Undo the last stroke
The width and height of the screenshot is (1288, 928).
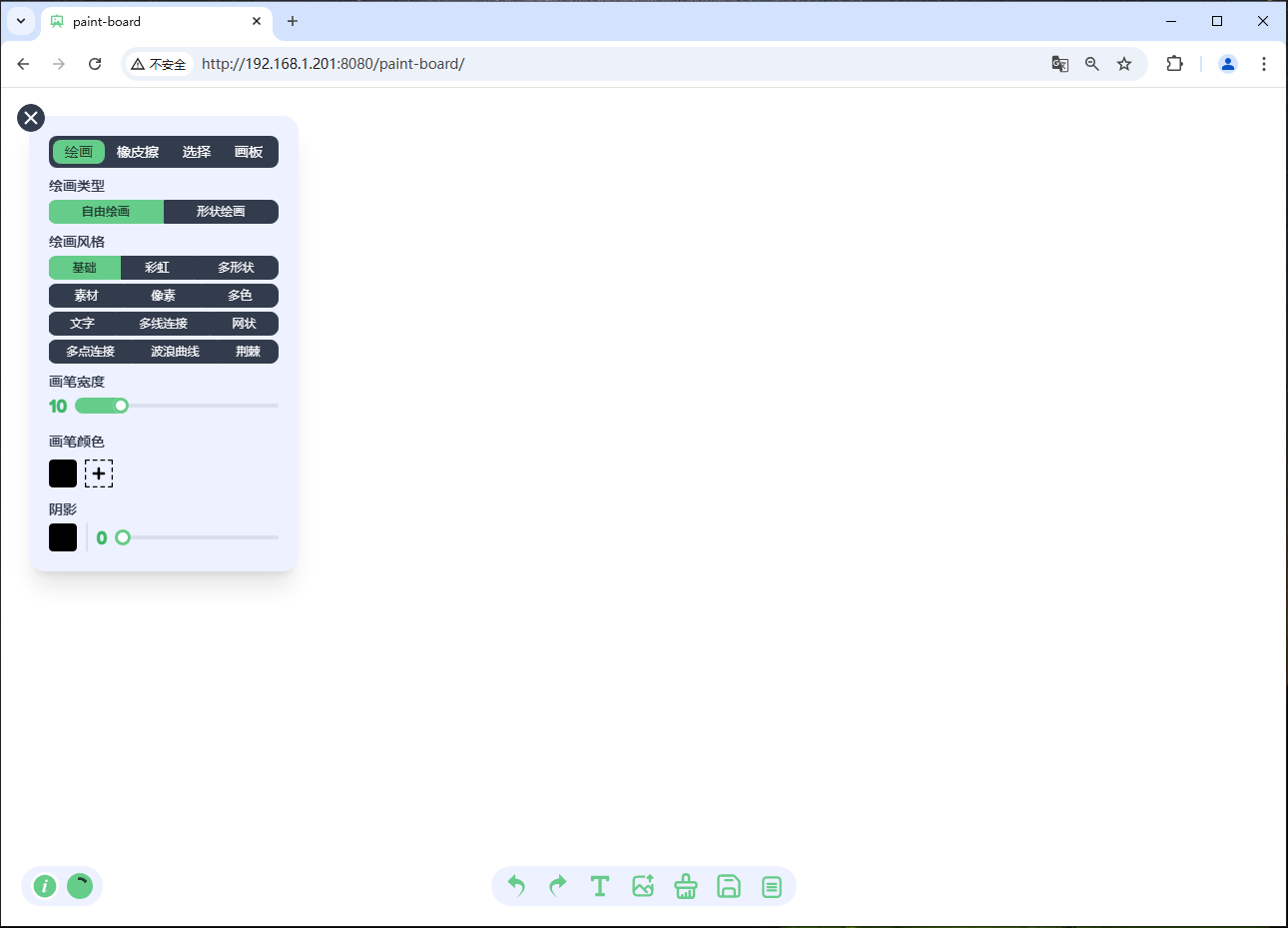516,886
